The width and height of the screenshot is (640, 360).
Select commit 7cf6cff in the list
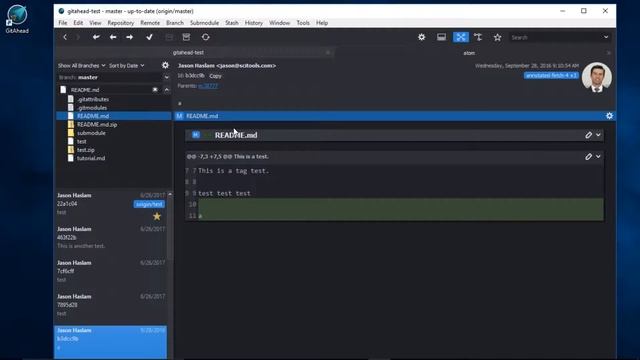(x=111, y=275)
